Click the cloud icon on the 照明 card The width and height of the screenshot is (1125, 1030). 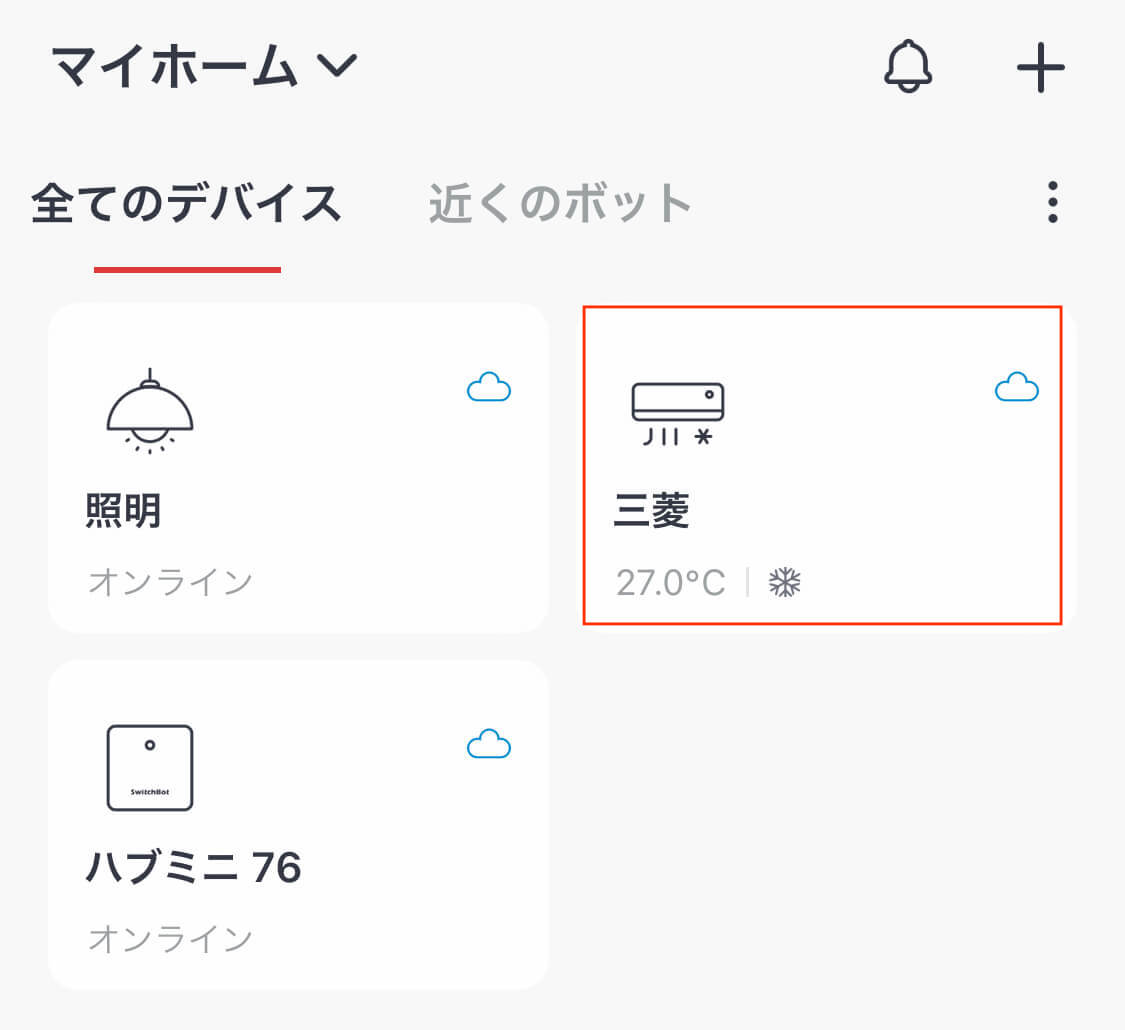(488, 388)
